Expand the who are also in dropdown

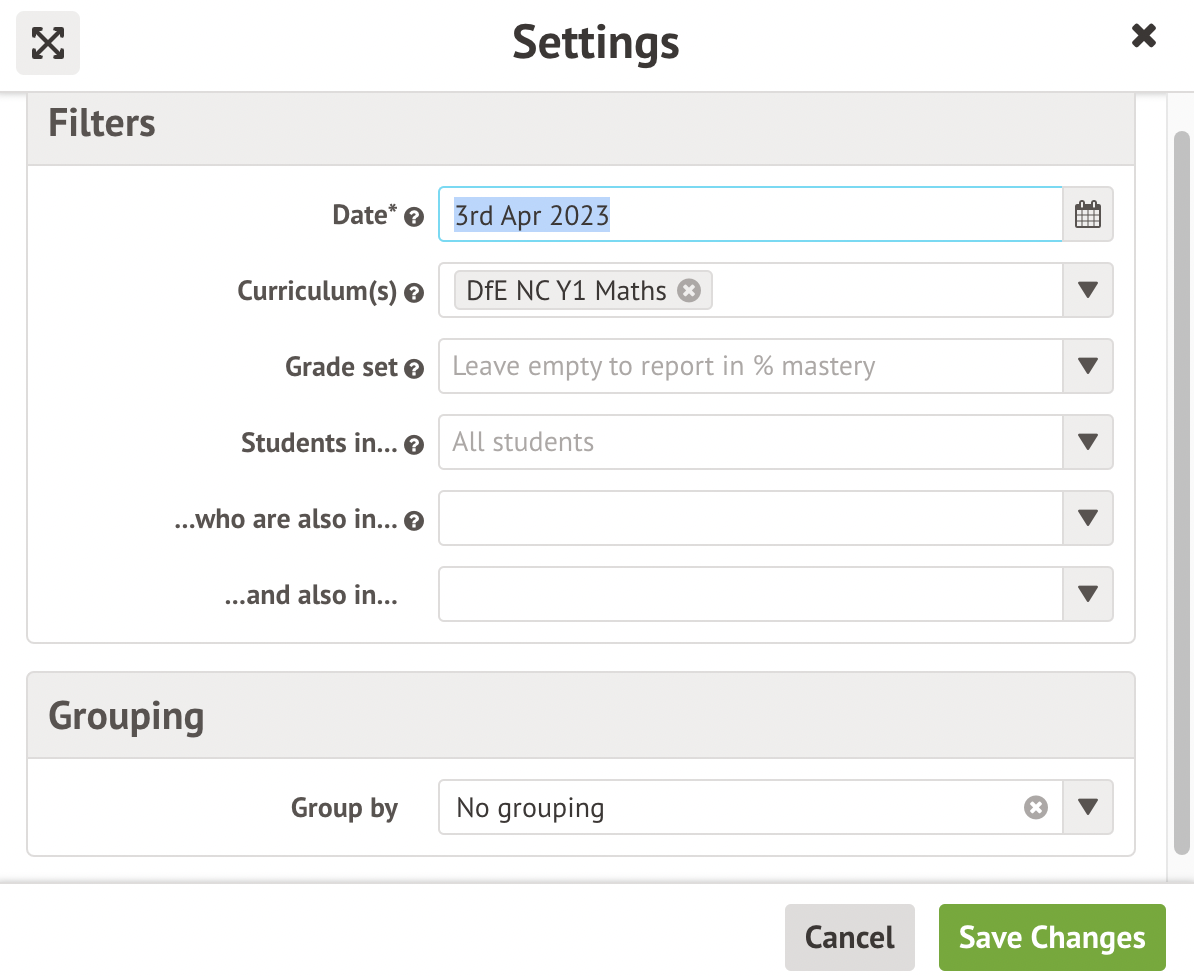pos(1088,518)
